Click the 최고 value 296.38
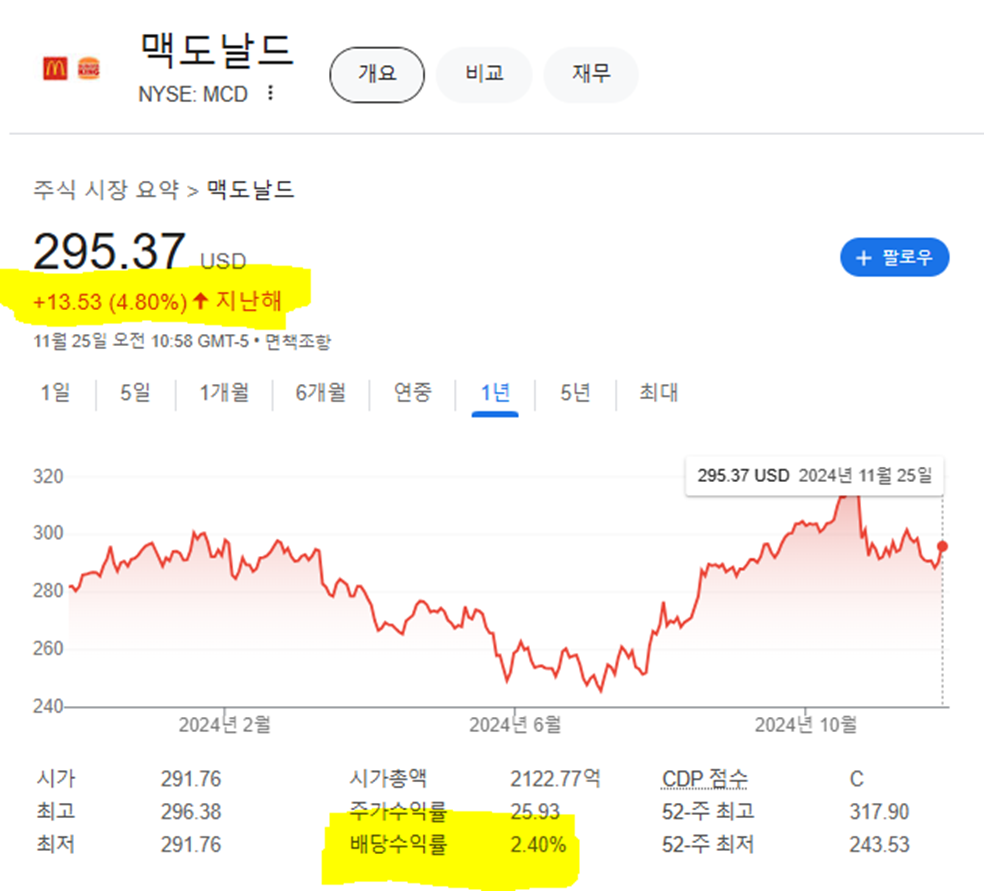The image size is (984, 891). pos(191,812)
